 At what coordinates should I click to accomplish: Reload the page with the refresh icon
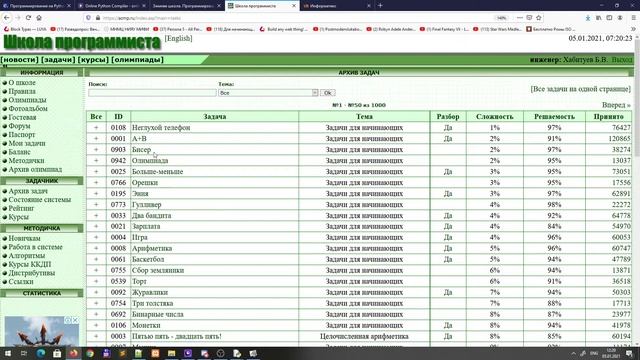[x=28, y=18]
